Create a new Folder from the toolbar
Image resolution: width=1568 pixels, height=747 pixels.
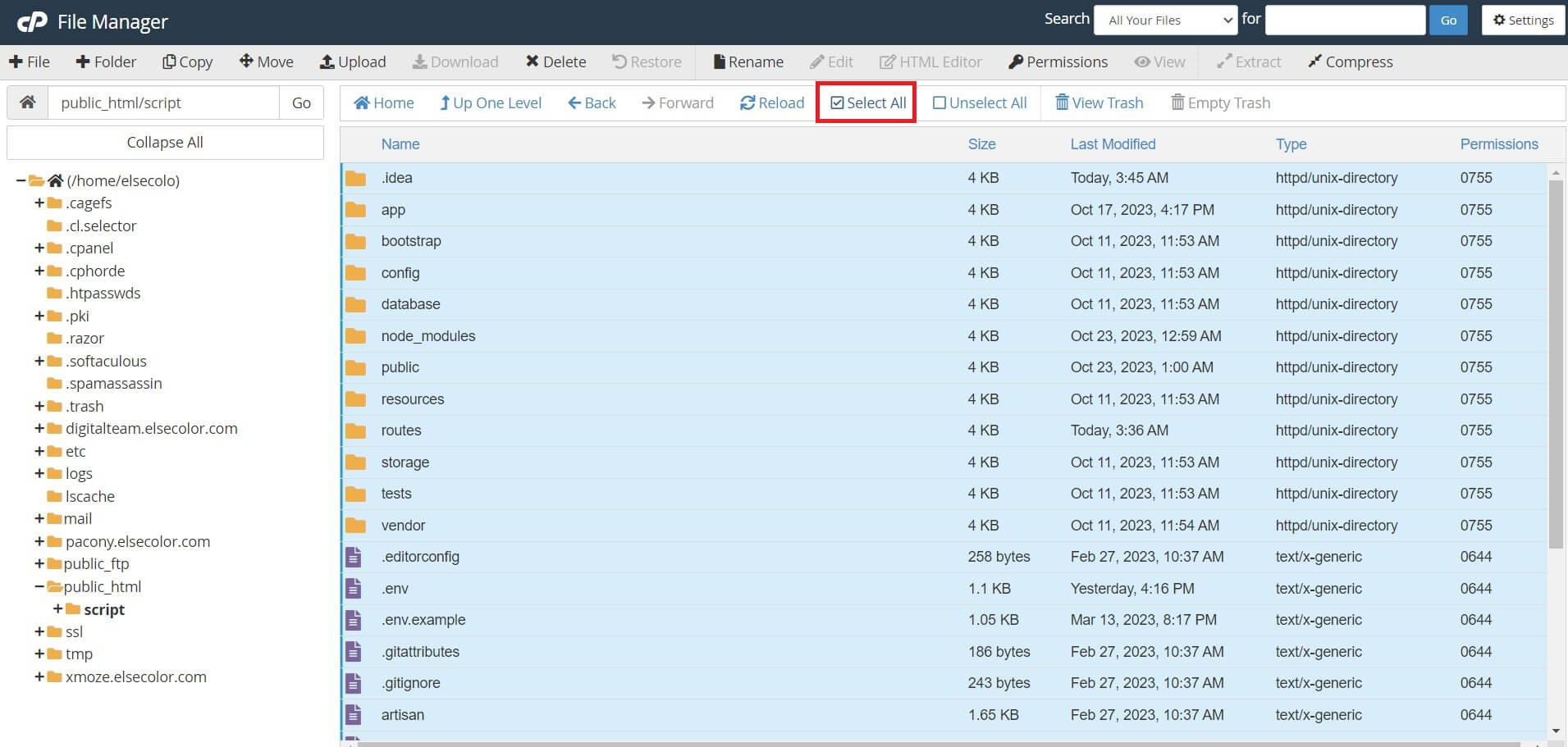[x=106, y=61]
